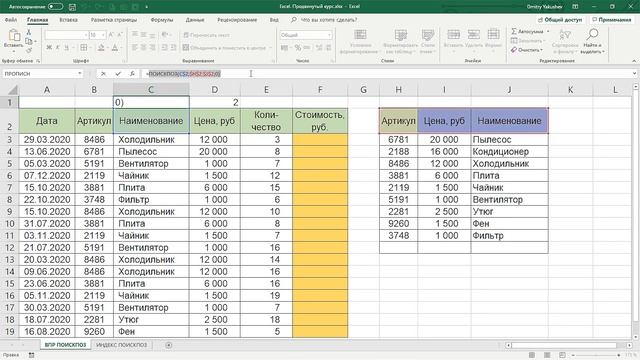
Task: Confirm formula entry with checkmark icon
Action: [118, 73]
